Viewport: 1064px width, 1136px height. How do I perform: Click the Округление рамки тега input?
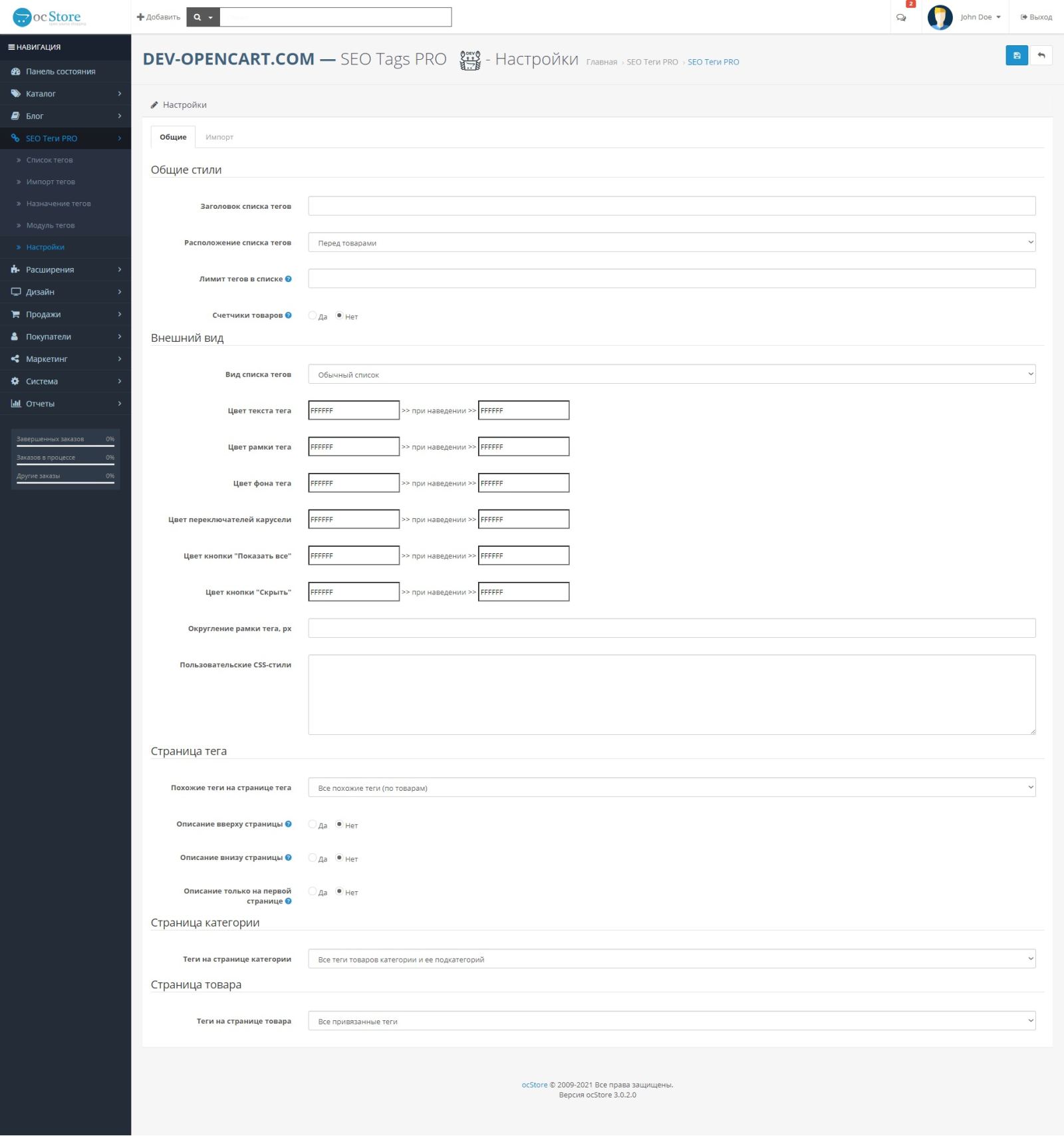(672, 628)
